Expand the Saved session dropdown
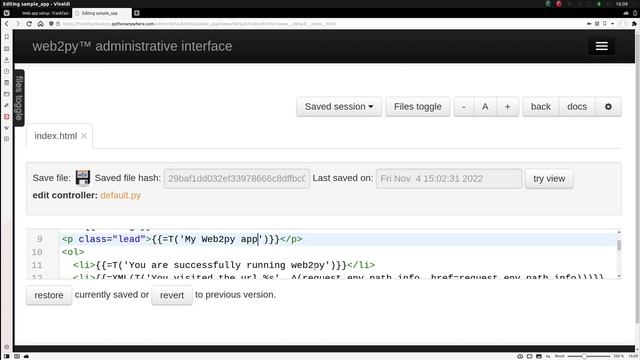Image resolution: width=640 pixels, height=360 pixels. (339, 107)
